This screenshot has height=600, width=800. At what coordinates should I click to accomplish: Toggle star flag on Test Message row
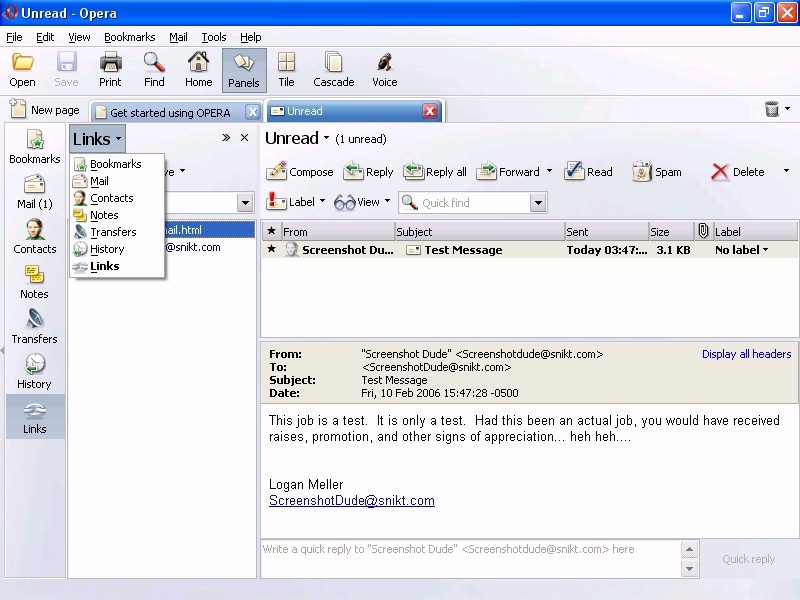(271, 250)
